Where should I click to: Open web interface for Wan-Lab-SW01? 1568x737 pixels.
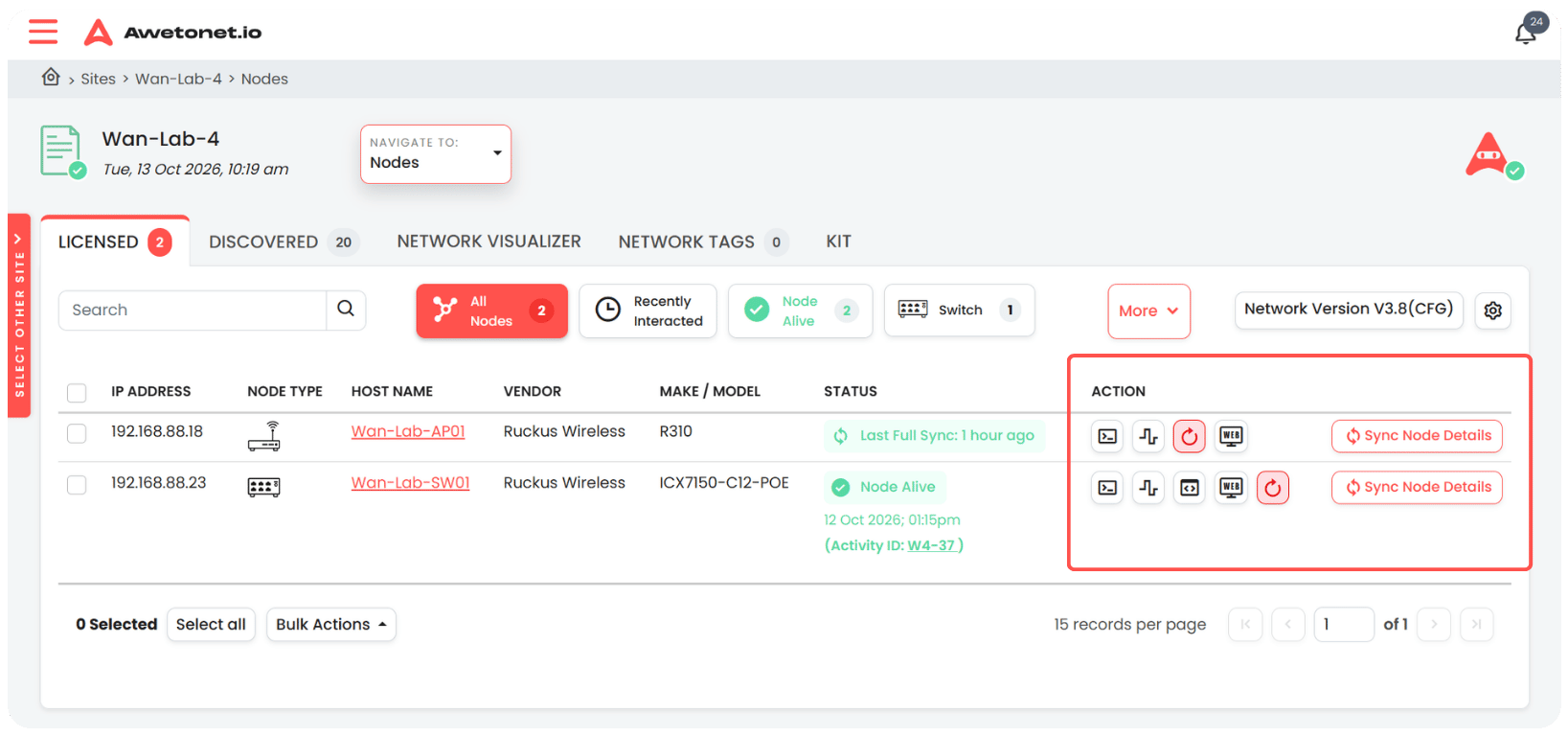[x=1231, y=488]
